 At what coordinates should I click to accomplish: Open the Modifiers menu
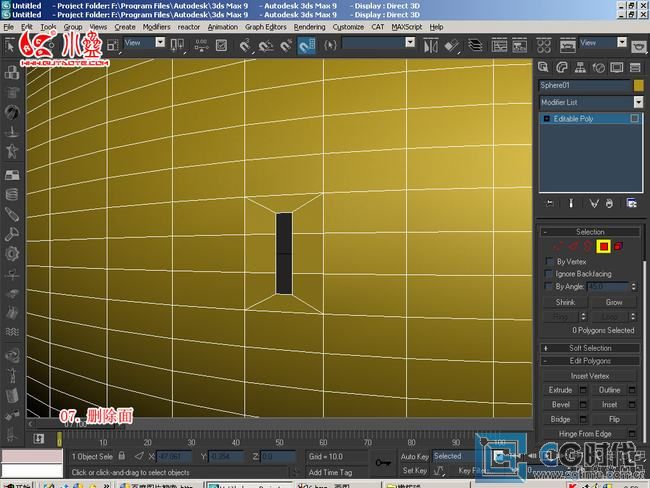[x=156, y=27]
